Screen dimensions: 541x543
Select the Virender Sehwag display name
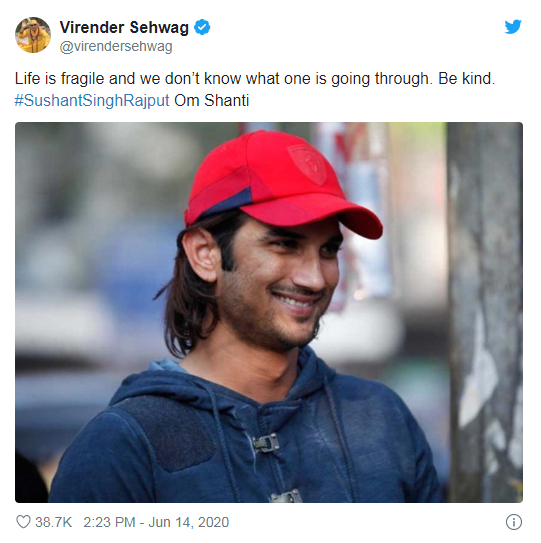pos(124,27)
